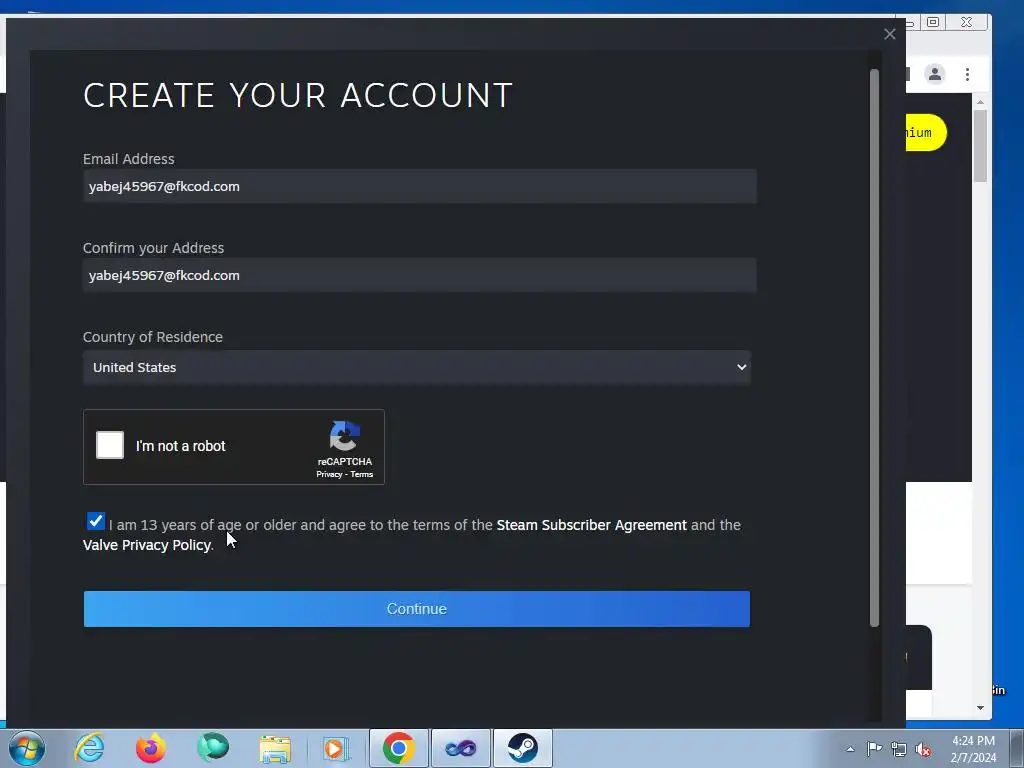
Task: Open the Action Center flag icon
Action: tap(874, 749)
